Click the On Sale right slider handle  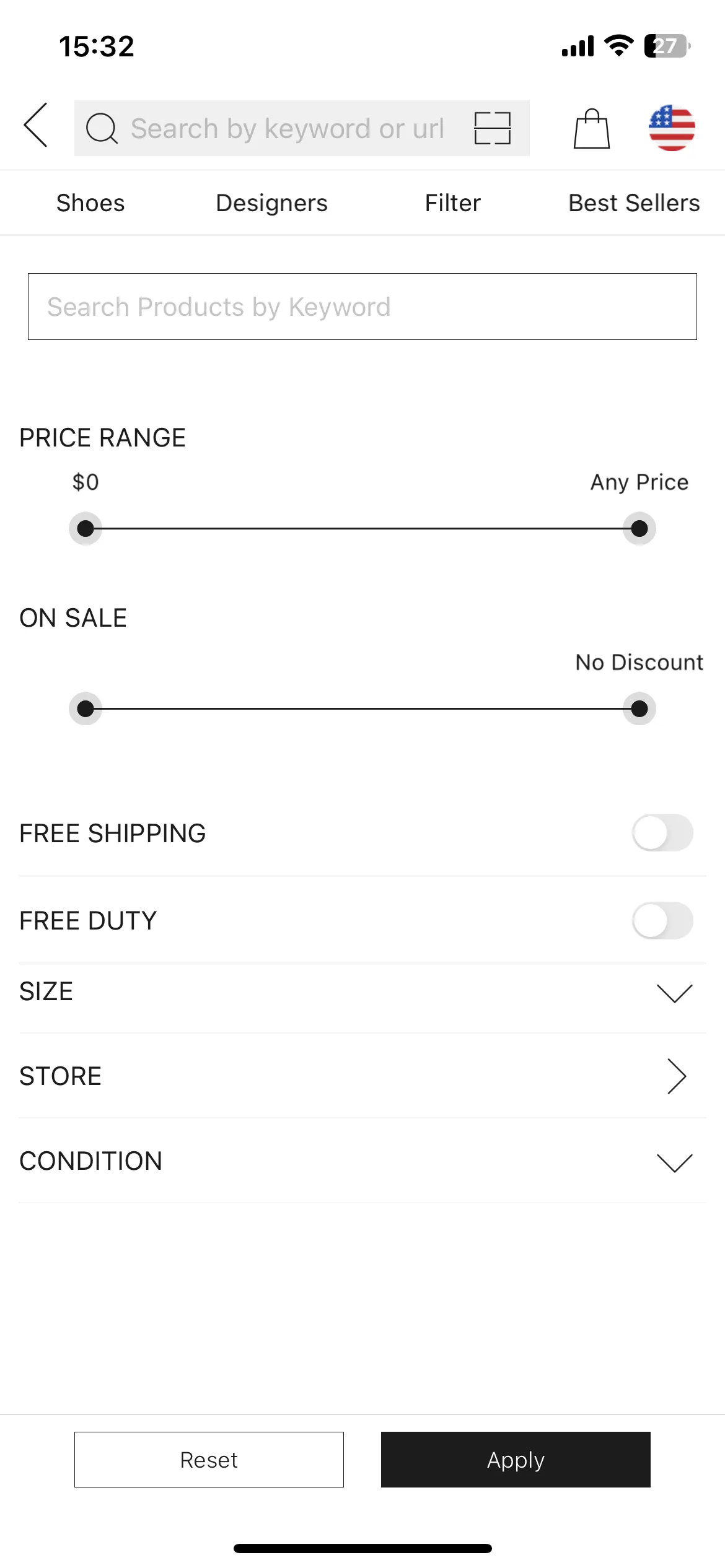(x=639, y=708)
